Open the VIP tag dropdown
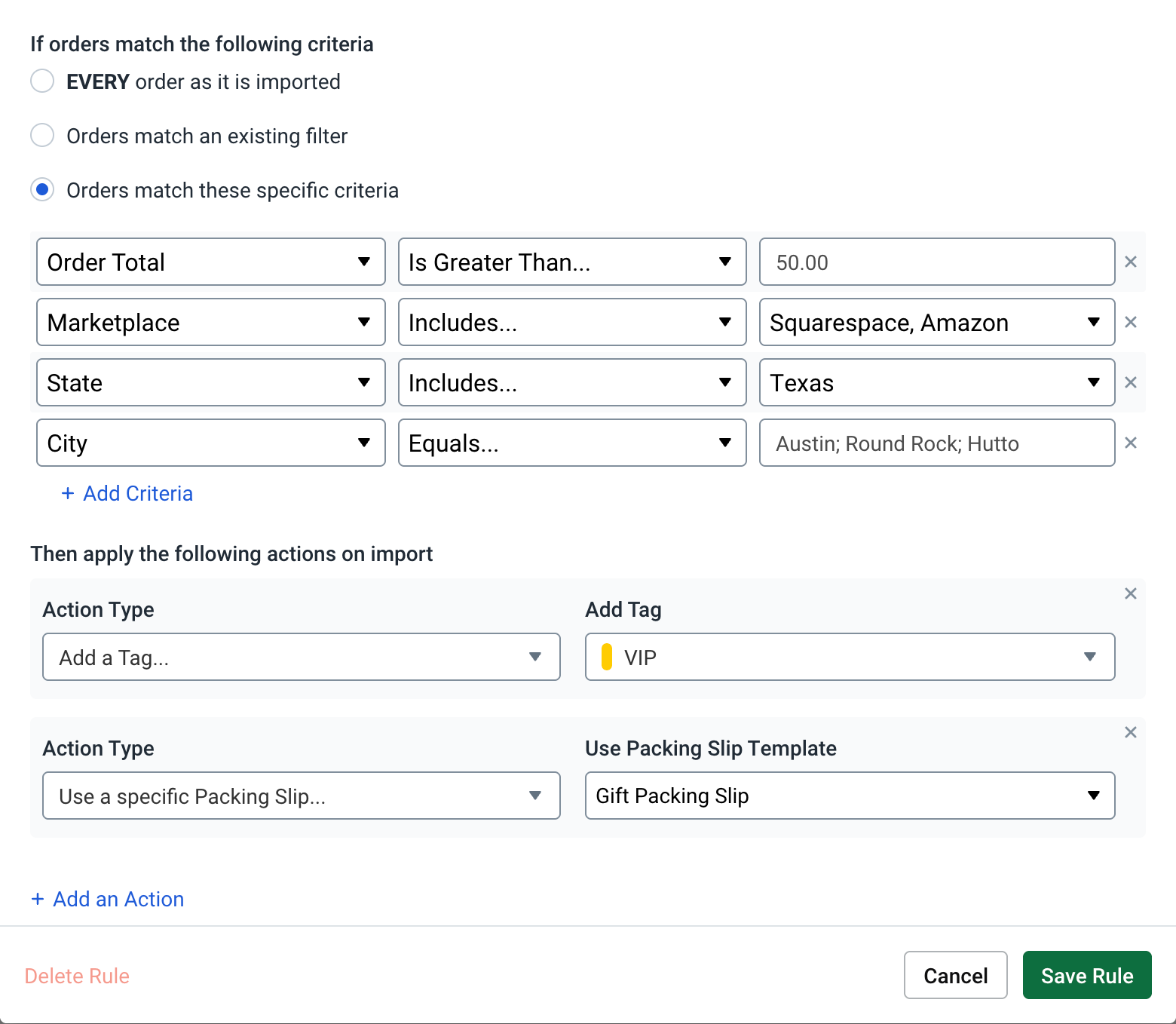Screen dimensions: 1176x1024 tap(850, 657)
